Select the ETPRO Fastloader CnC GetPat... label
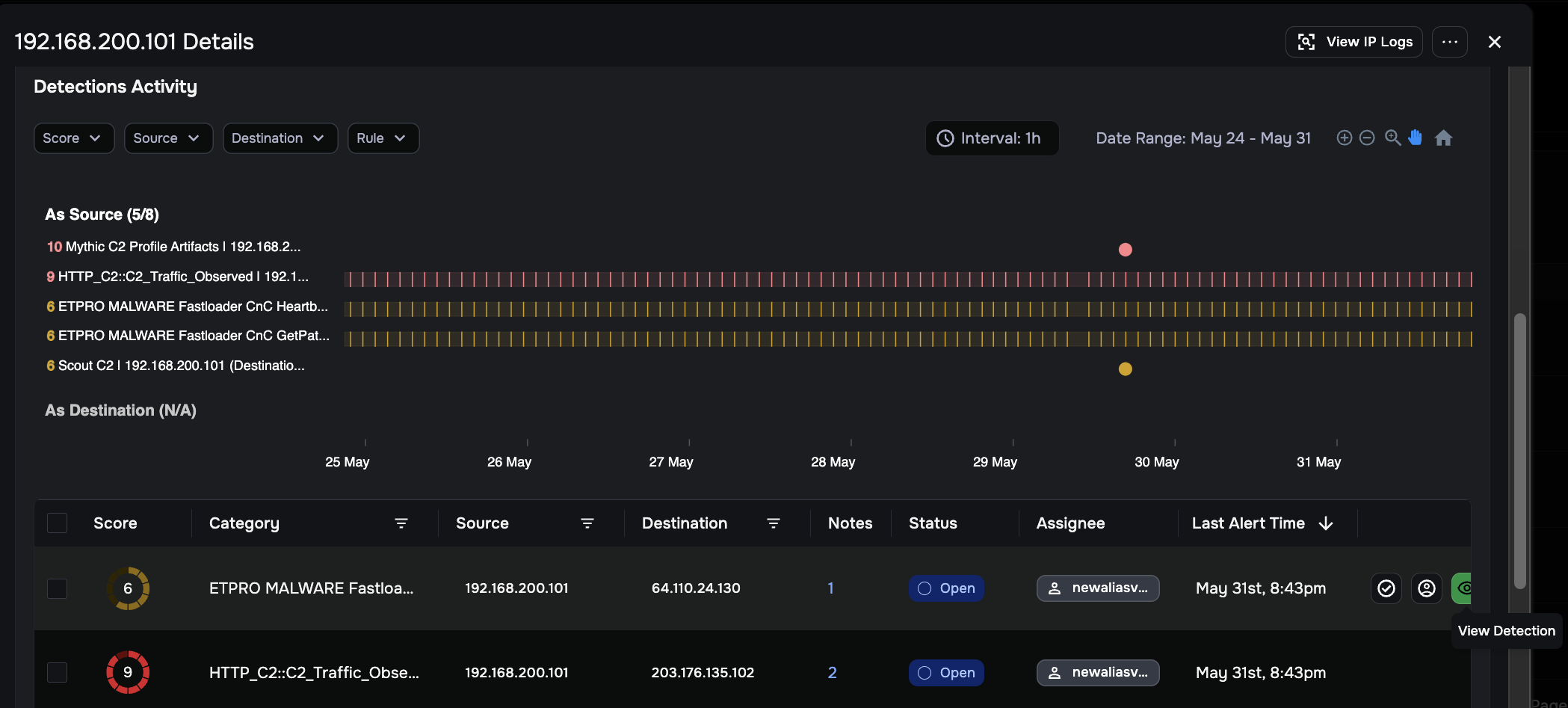 click(x=188, y=336)
